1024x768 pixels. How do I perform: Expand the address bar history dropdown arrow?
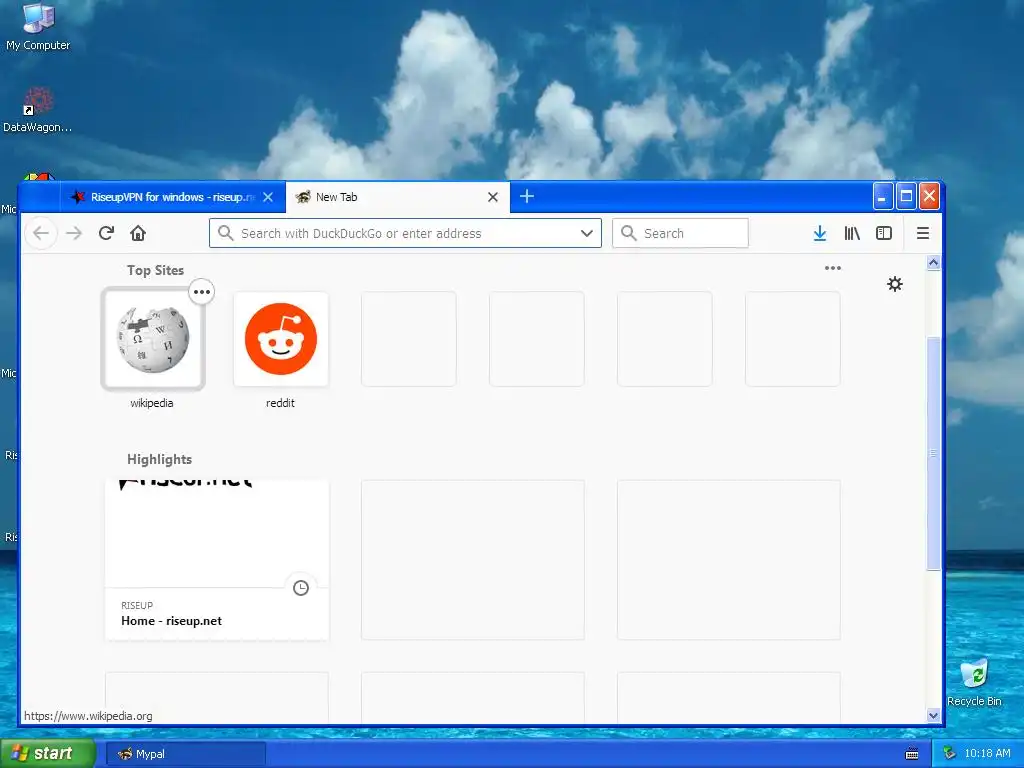tap(586, 233)
